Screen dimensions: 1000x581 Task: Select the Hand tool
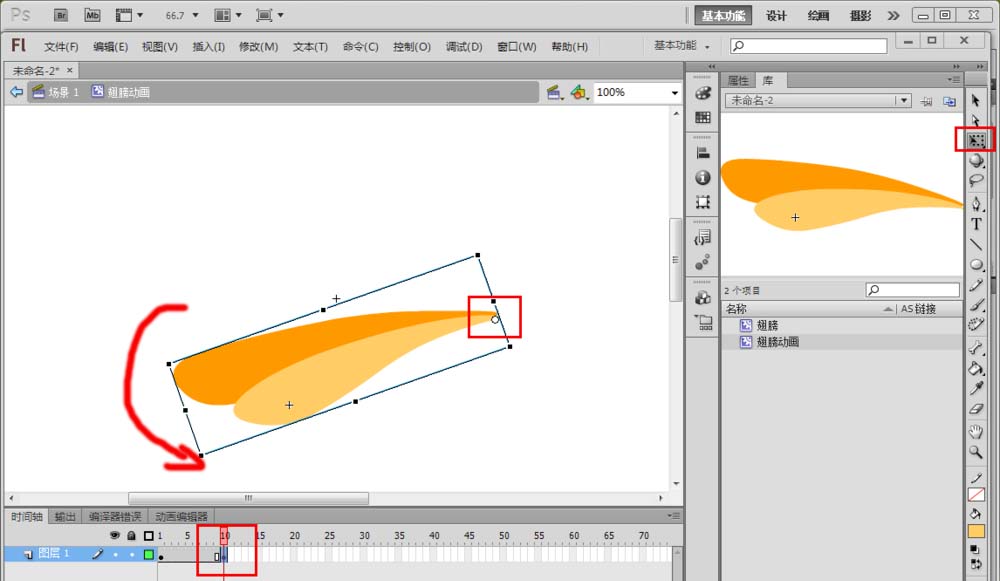pos(976,432)
